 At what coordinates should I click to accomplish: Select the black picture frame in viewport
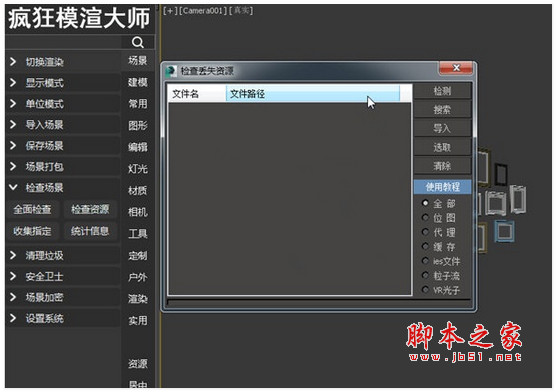pos(501,174)
